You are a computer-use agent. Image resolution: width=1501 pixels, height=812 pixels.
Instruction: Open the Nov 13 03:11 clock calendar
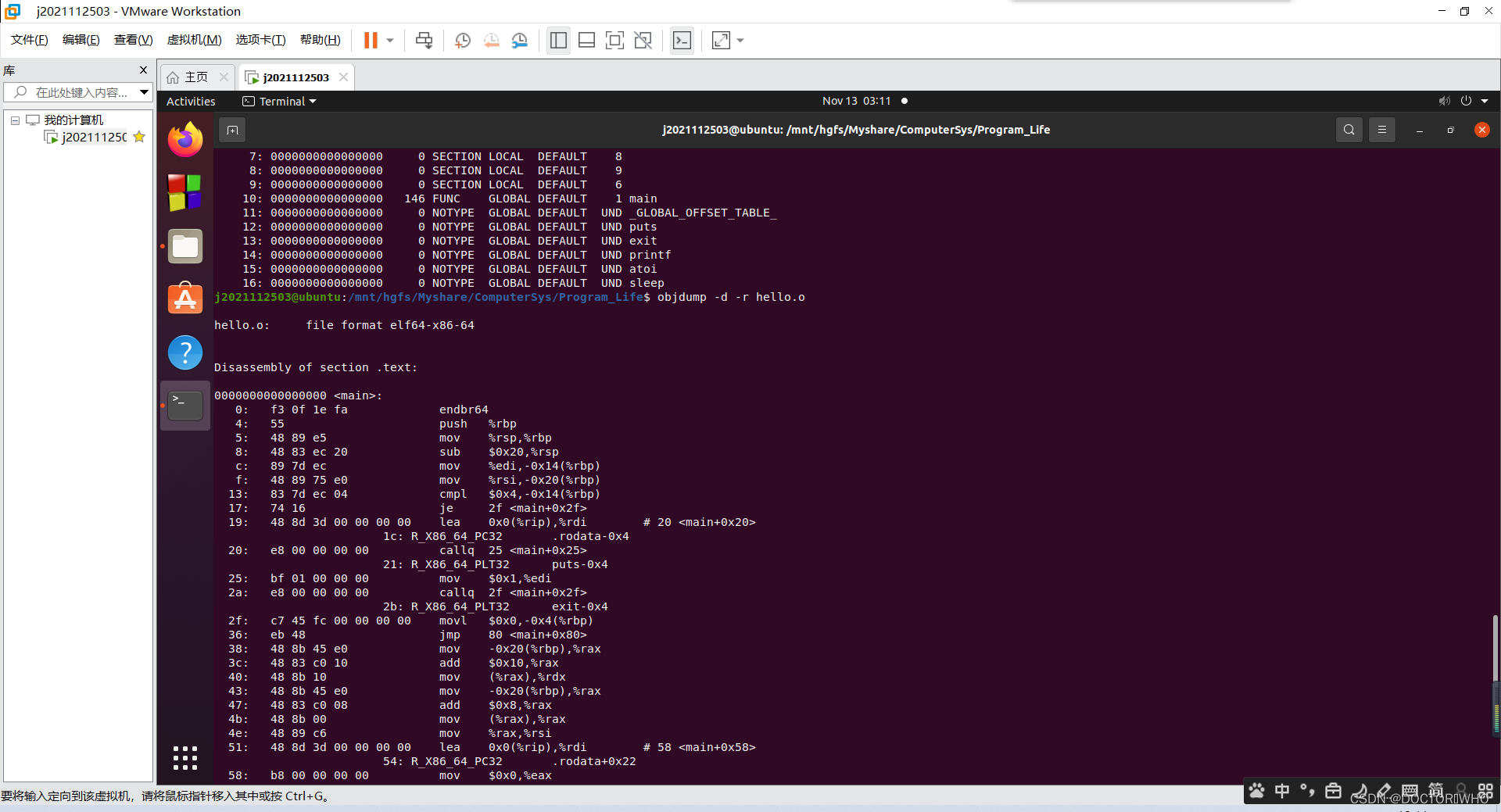[857, 101]
